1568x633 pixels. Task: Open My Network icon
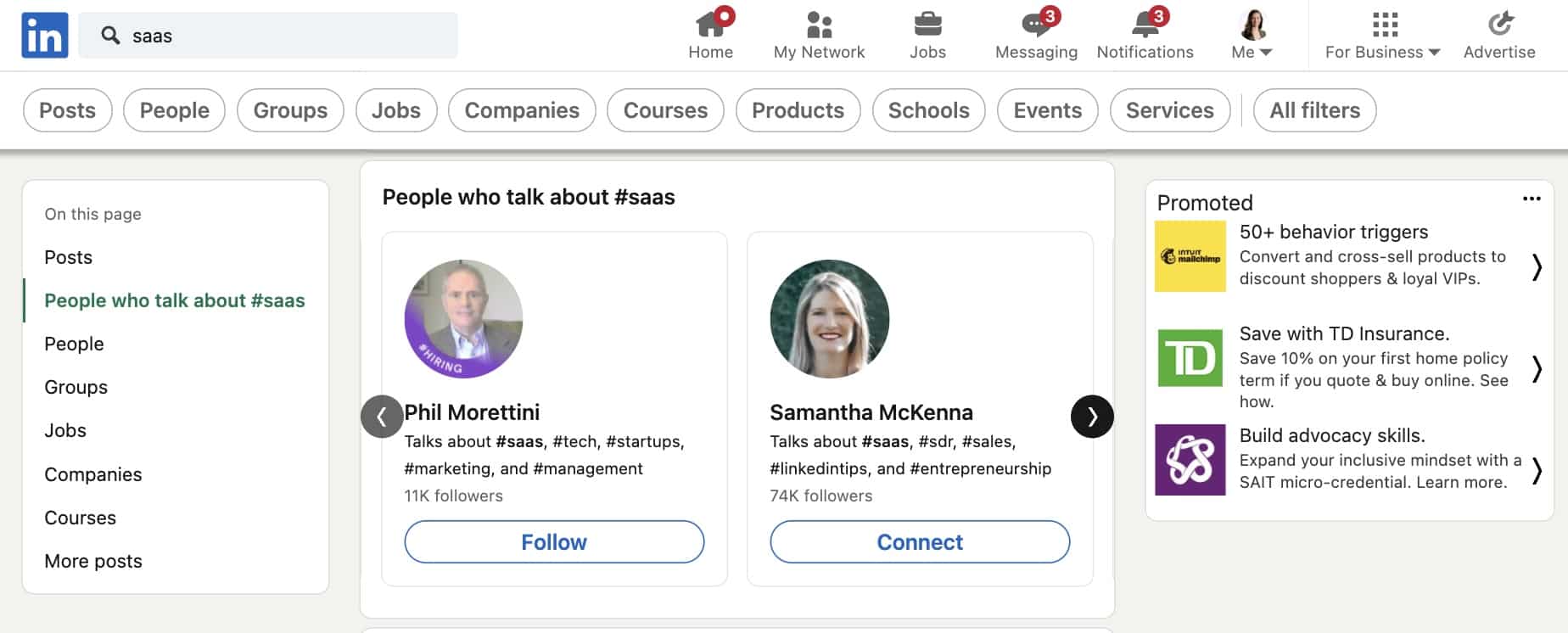819,25
